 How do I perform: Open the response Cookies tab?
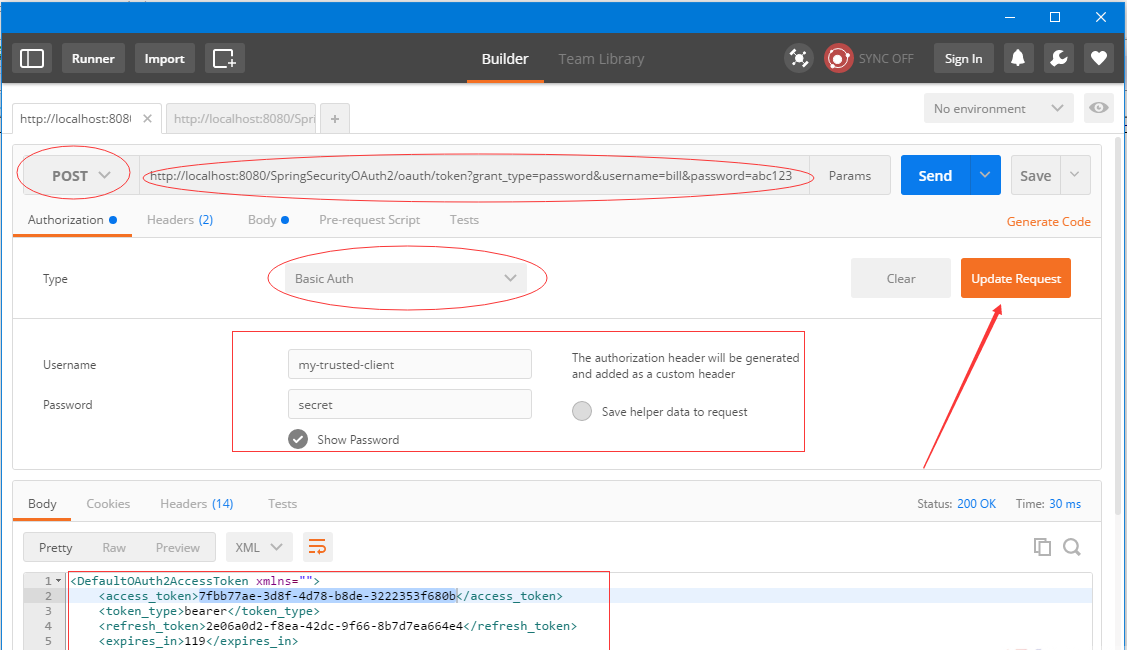pyautogui.click(x=108, y=504)
